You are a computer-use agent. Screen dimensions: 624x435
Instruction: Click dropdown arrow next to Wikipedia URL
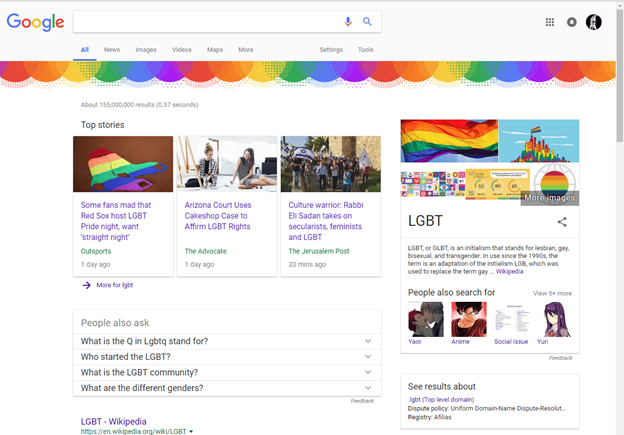191,431
